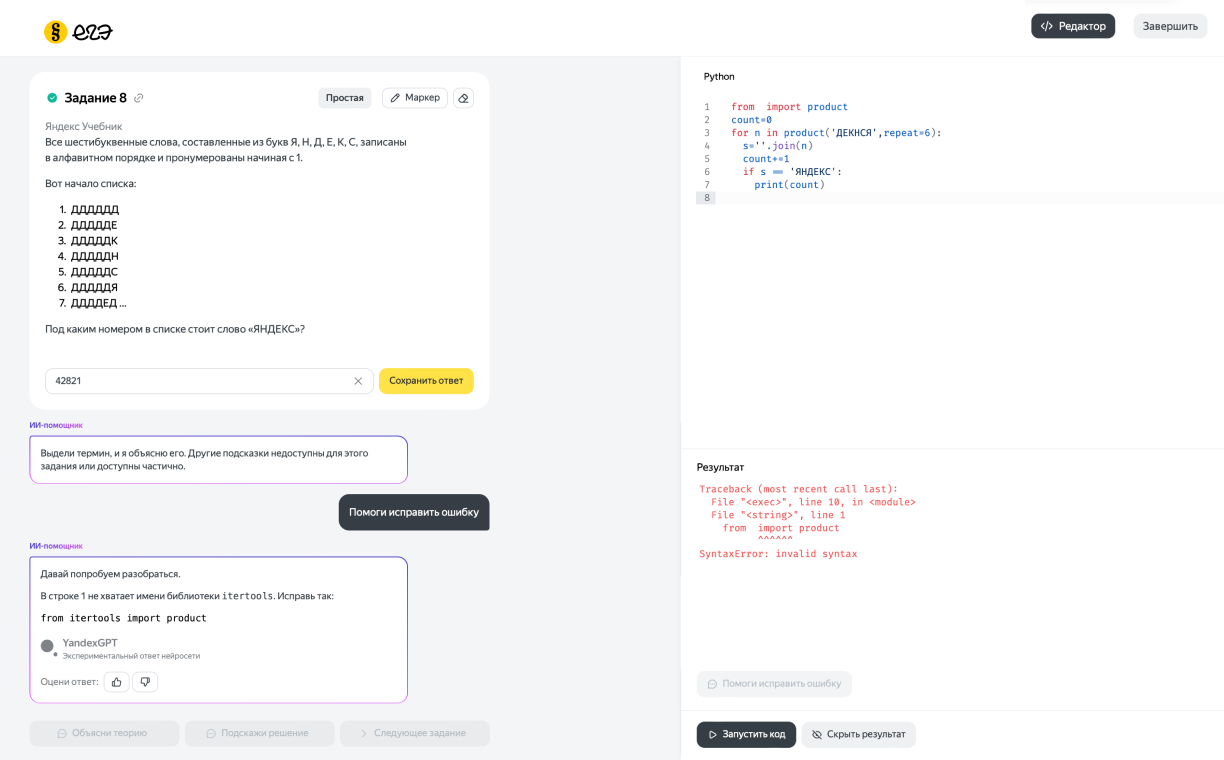Click the Traceback first line
This screenshot has width=1224, height=760.
(798, 489)
